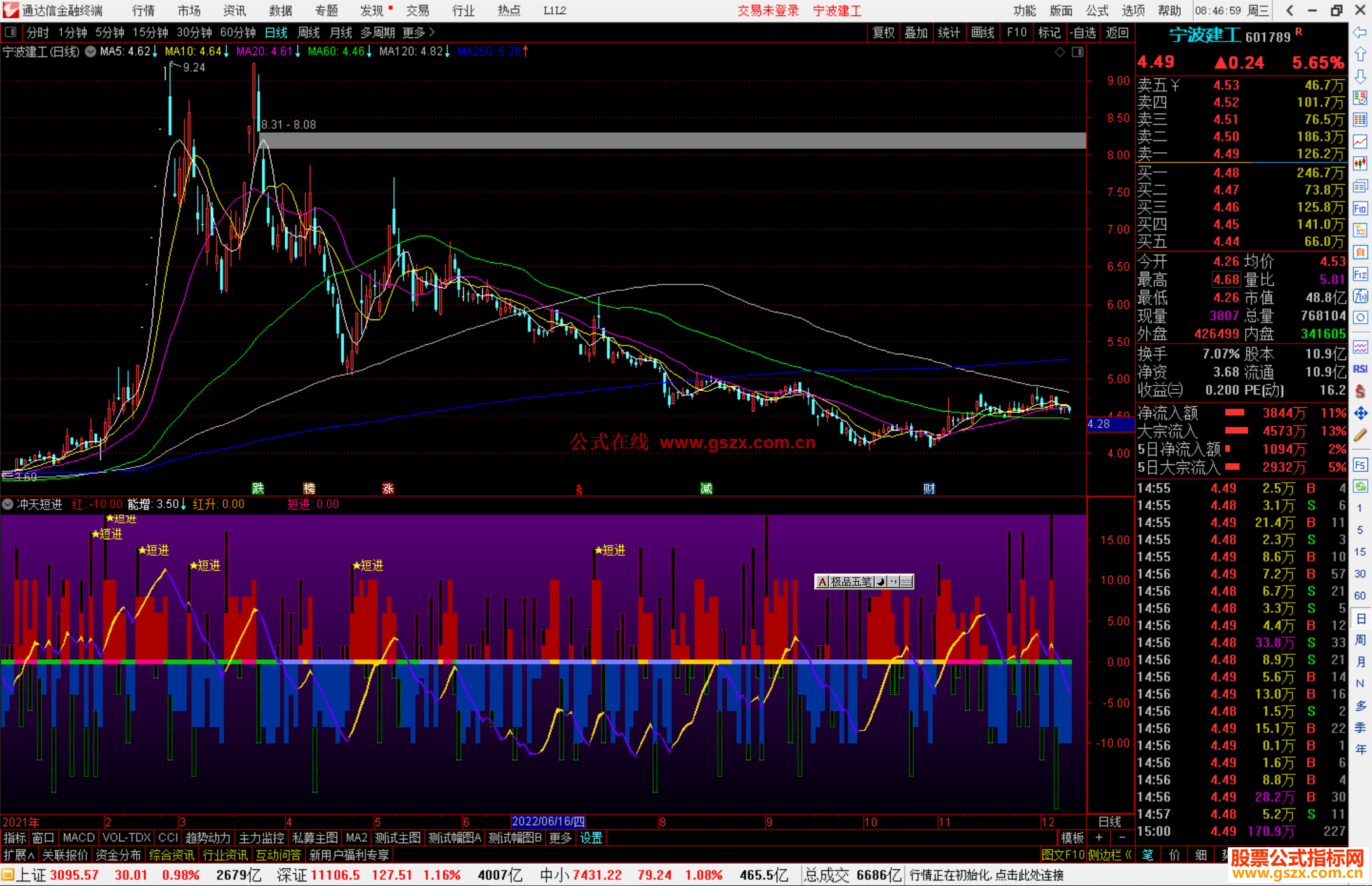
Task: Toggle the panel icon left of 分时
Action: coord(11,32)
